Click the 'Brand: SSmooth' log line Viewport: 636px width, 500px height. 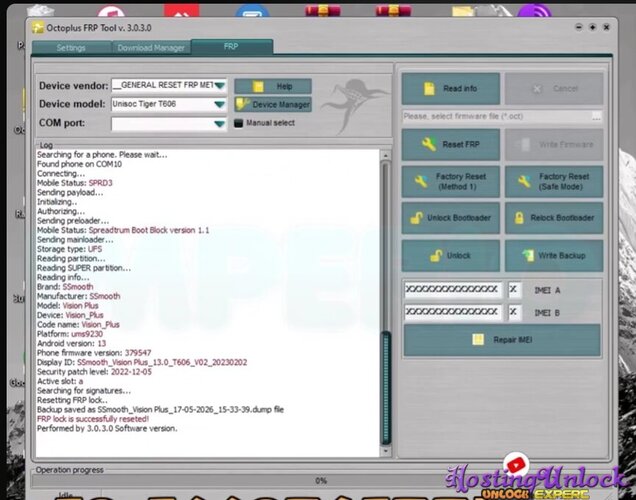click(65, 287)
